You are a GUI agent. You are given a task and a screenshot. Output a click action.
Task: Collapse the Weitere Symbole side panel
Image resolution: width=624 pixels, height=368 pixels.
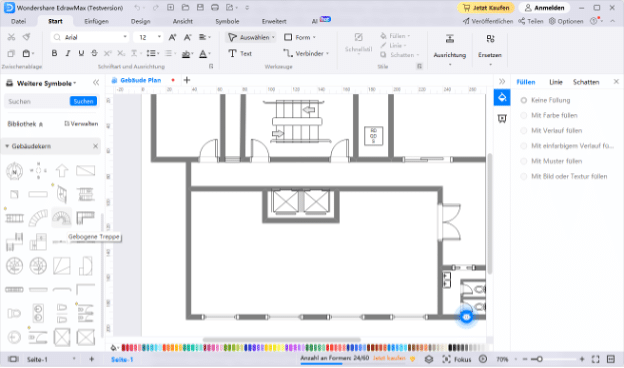click(96, 83)
